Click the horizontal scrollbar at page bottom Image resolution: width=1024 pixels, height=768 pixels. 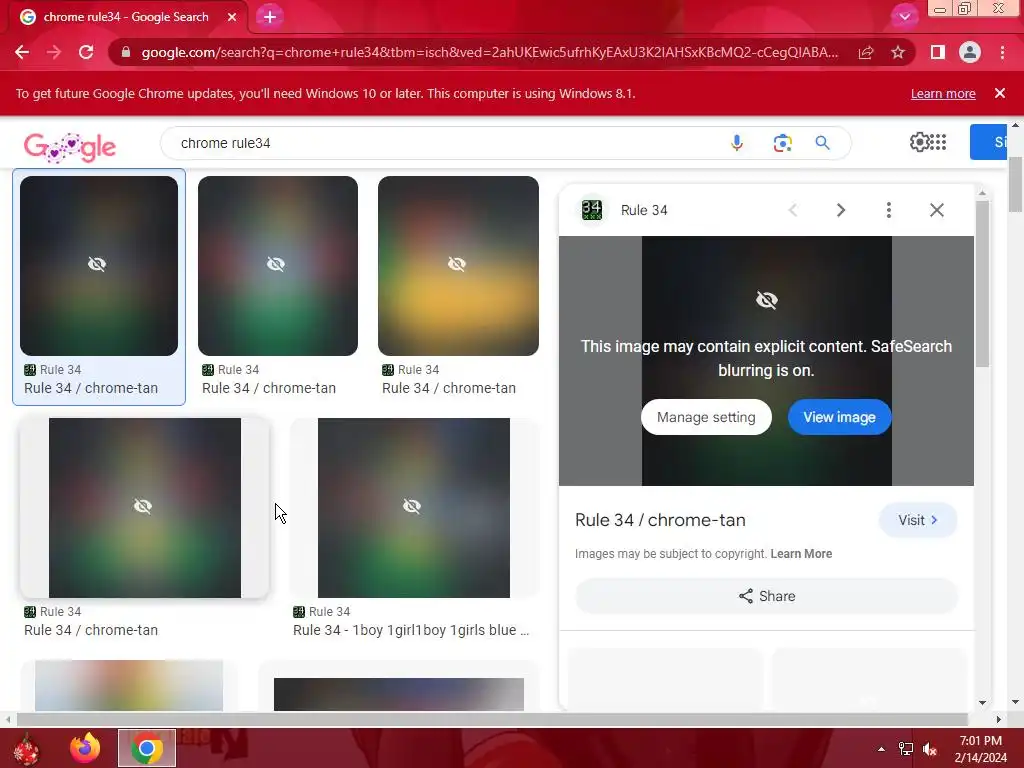[491, 719]
